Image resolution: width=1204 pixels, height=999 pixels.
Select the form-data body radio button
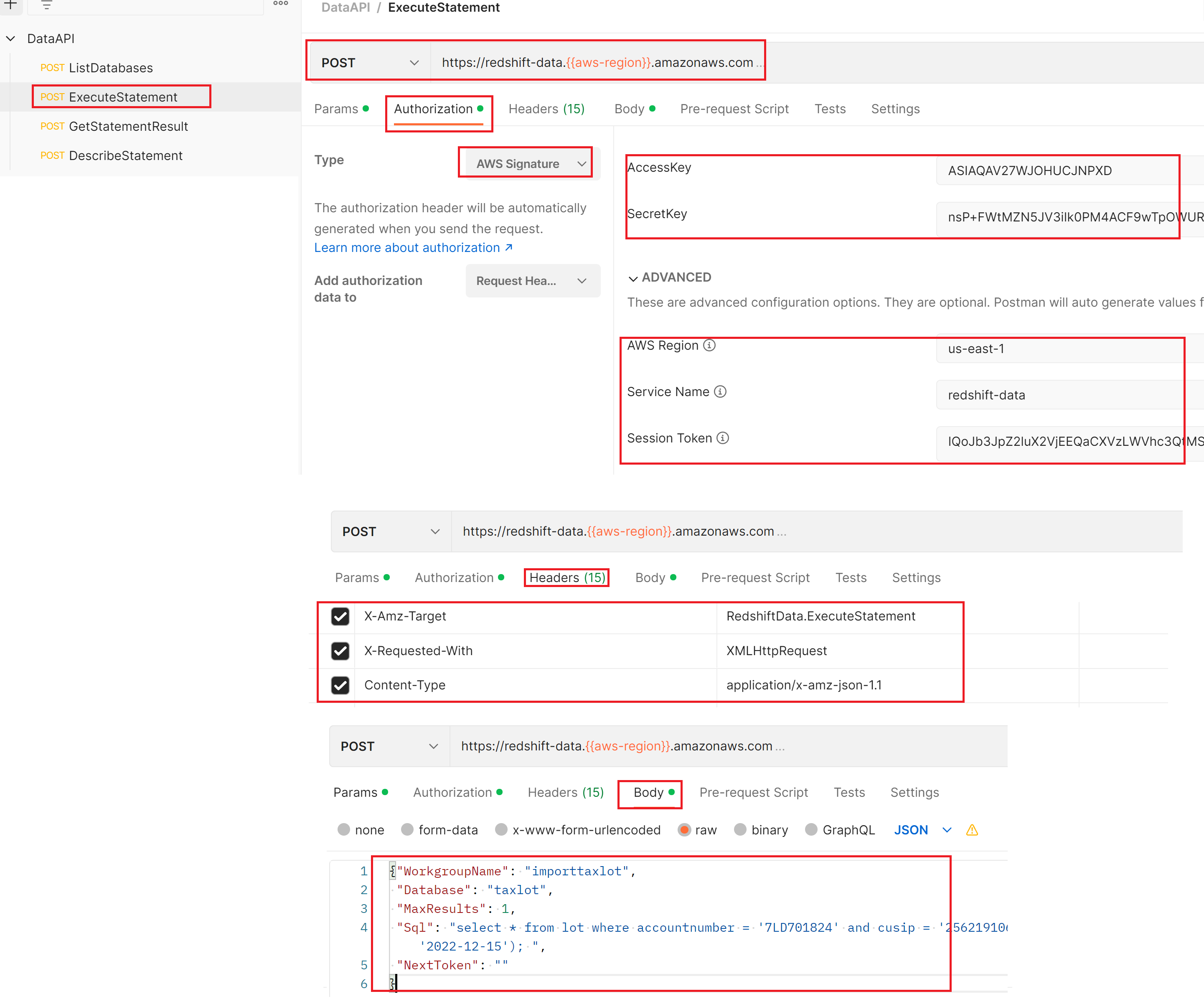tap(407, 830)
